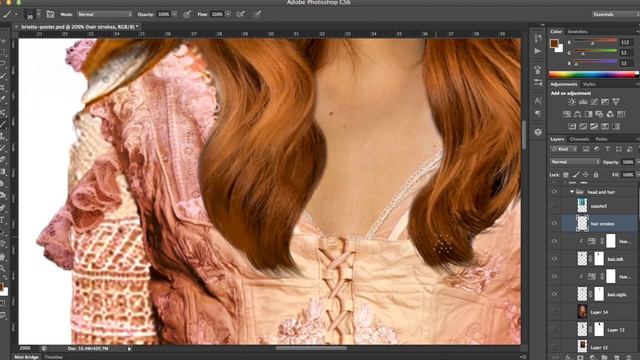Add a Posterize adjustment
This screenshot has height=360, width=640.
pyautogui.click(x=583, y=127)
